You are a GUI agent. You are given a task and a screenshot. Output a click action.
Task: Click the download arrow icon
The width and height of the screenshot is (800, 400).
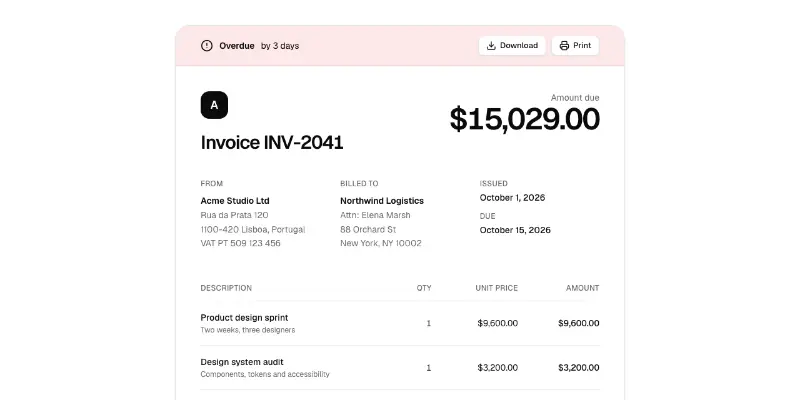pyautogui.click(x=491, y=45)
